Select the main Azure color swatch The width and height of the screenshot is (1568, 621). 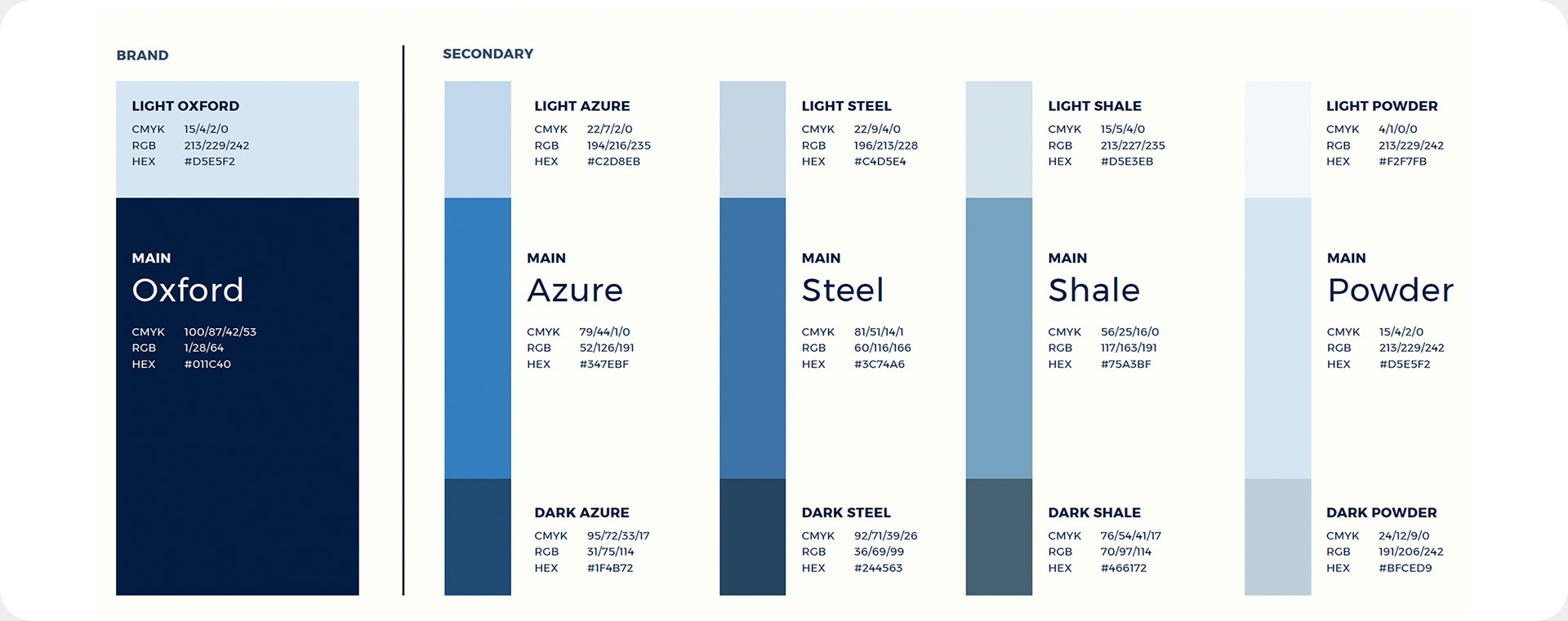click(x=478, y=338)
